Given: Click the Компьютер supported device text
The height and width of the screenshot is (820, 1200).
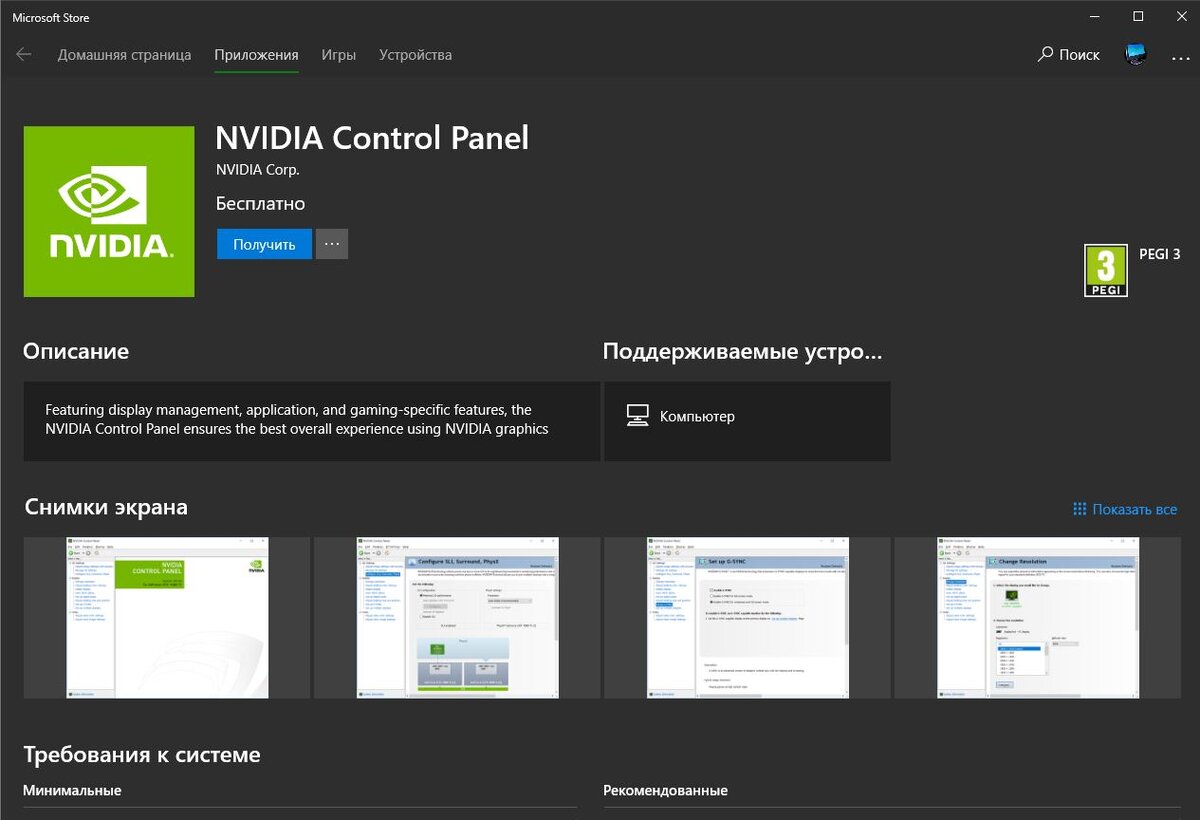Looking at the screenshot, I should point(697,416).
